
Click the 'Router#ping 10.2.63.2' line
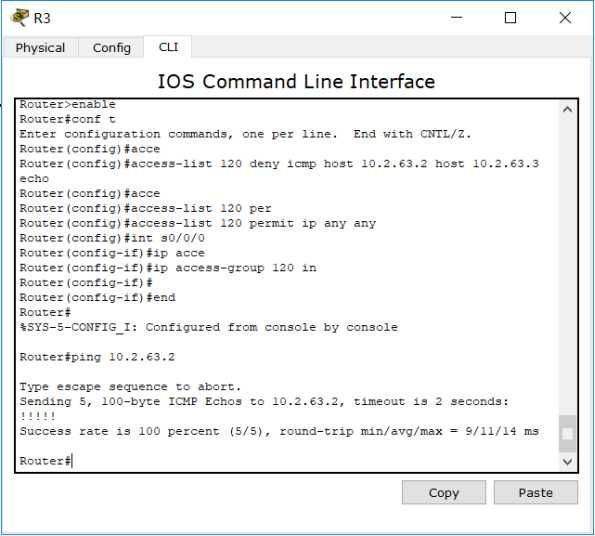pos(97,357)
